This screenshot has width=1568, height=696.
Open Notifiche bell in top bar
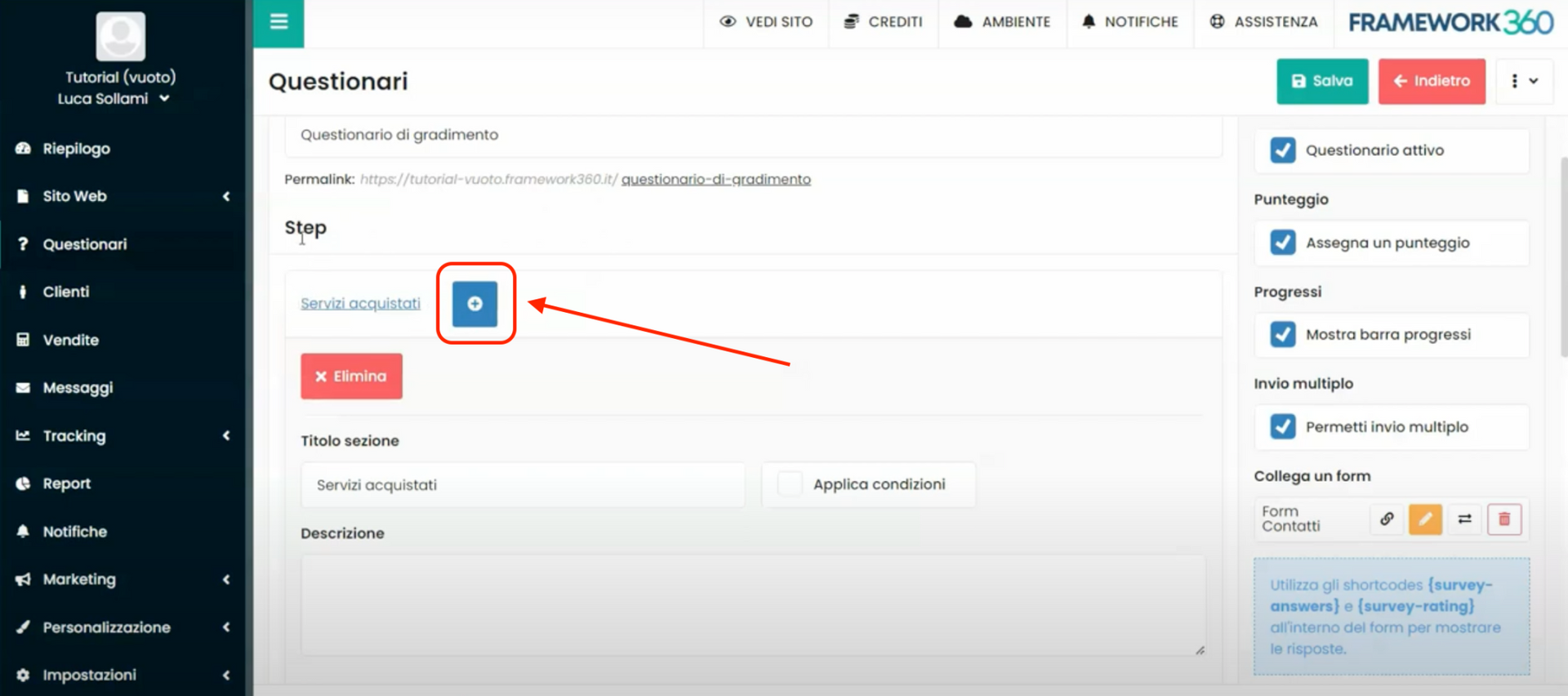pyautogui.click(x=1130, y=22)
